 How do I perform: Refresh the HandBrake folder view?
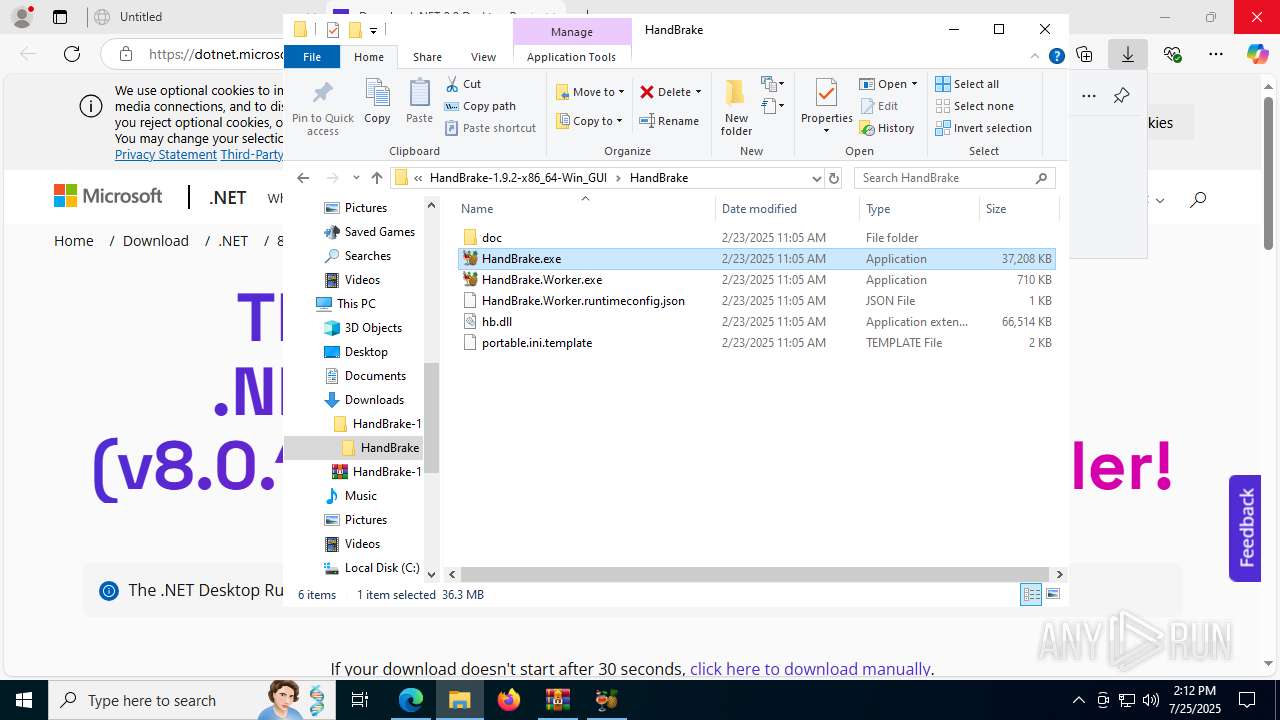click(x=834, y=178)
